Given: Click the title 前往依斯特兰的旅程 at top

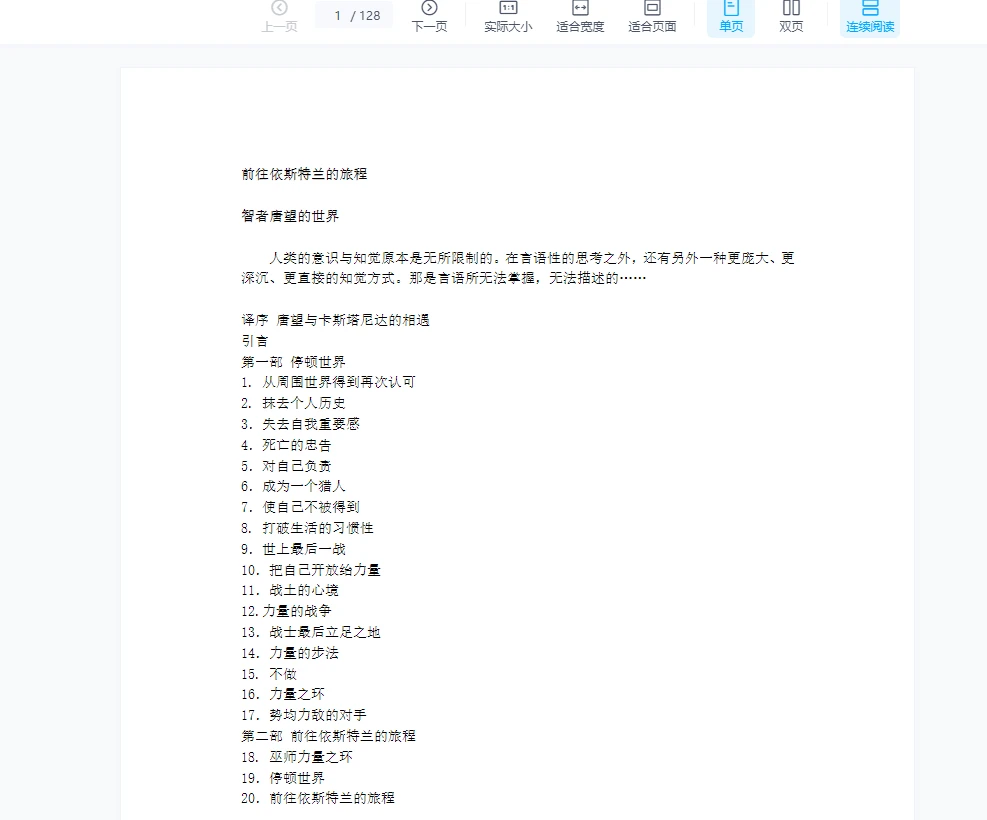Looking at the screenshot, I should coord(304,174).
